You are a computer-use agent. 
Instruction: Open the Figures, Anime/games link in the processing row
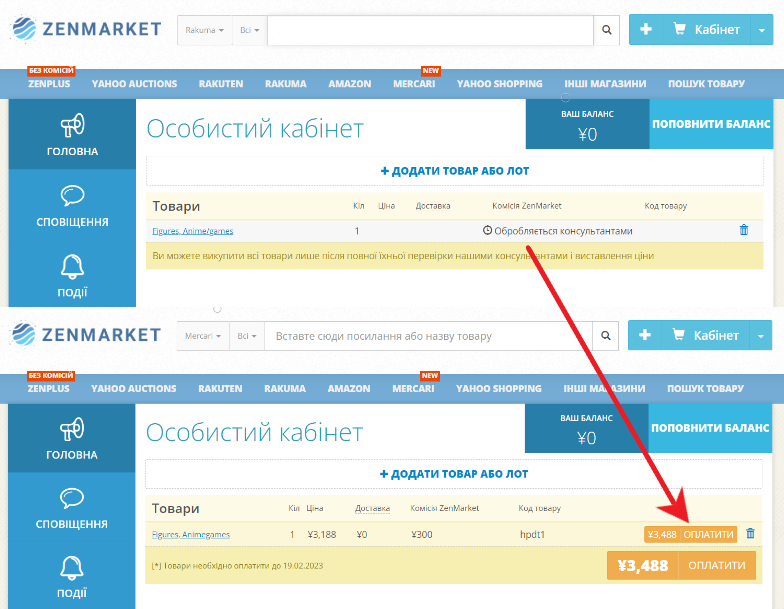pyautogui.click(x=192, y=231)
